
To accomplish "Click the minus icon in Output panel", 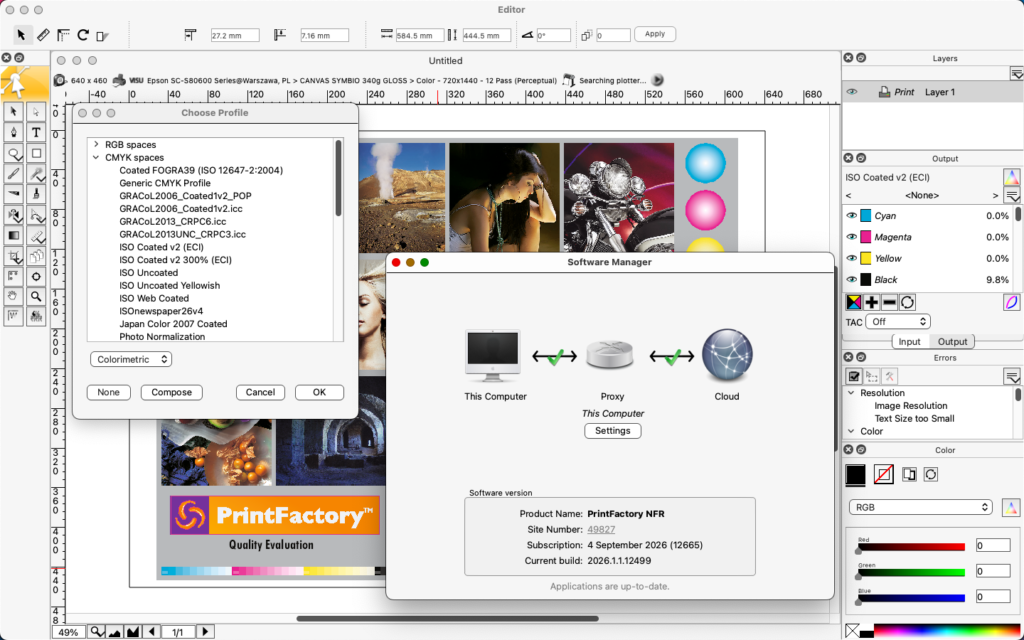I will (x=889, y=302).
